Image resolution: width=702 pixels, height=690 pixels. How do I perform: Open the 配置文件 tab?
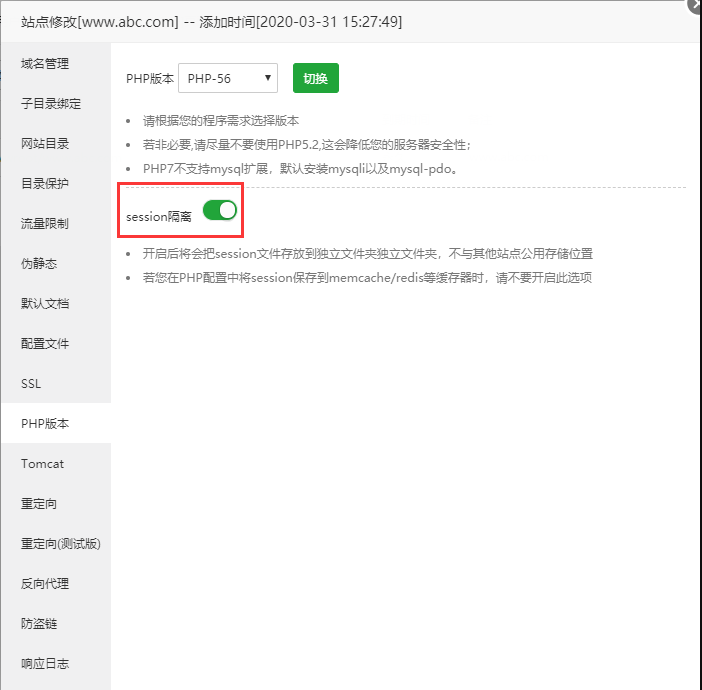click(56, 343)
